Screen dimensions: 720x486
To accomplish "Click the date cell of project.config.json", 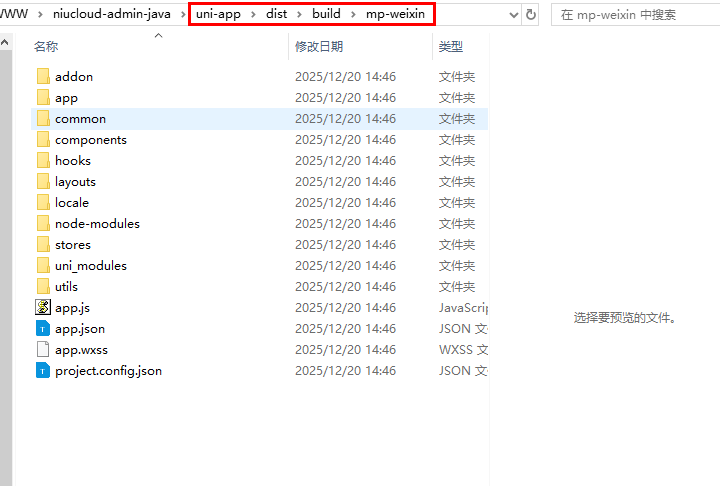I will click(345, 371).
